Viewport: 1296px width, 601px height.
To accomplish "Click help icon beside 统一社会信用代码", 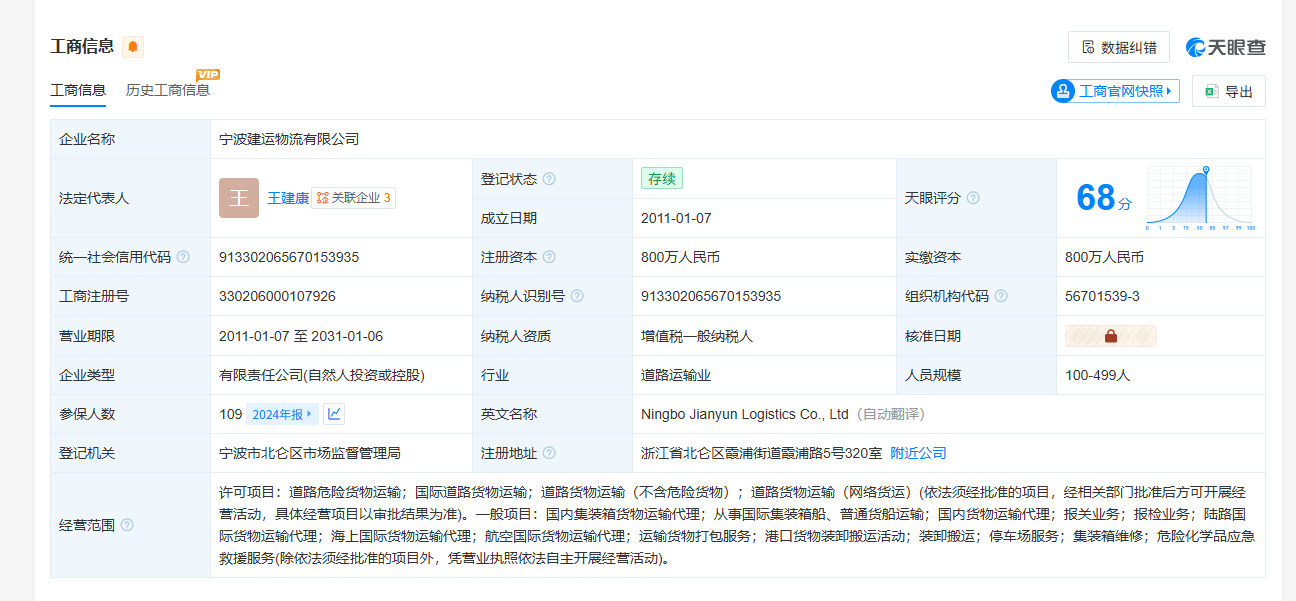I will pos(183,257).
